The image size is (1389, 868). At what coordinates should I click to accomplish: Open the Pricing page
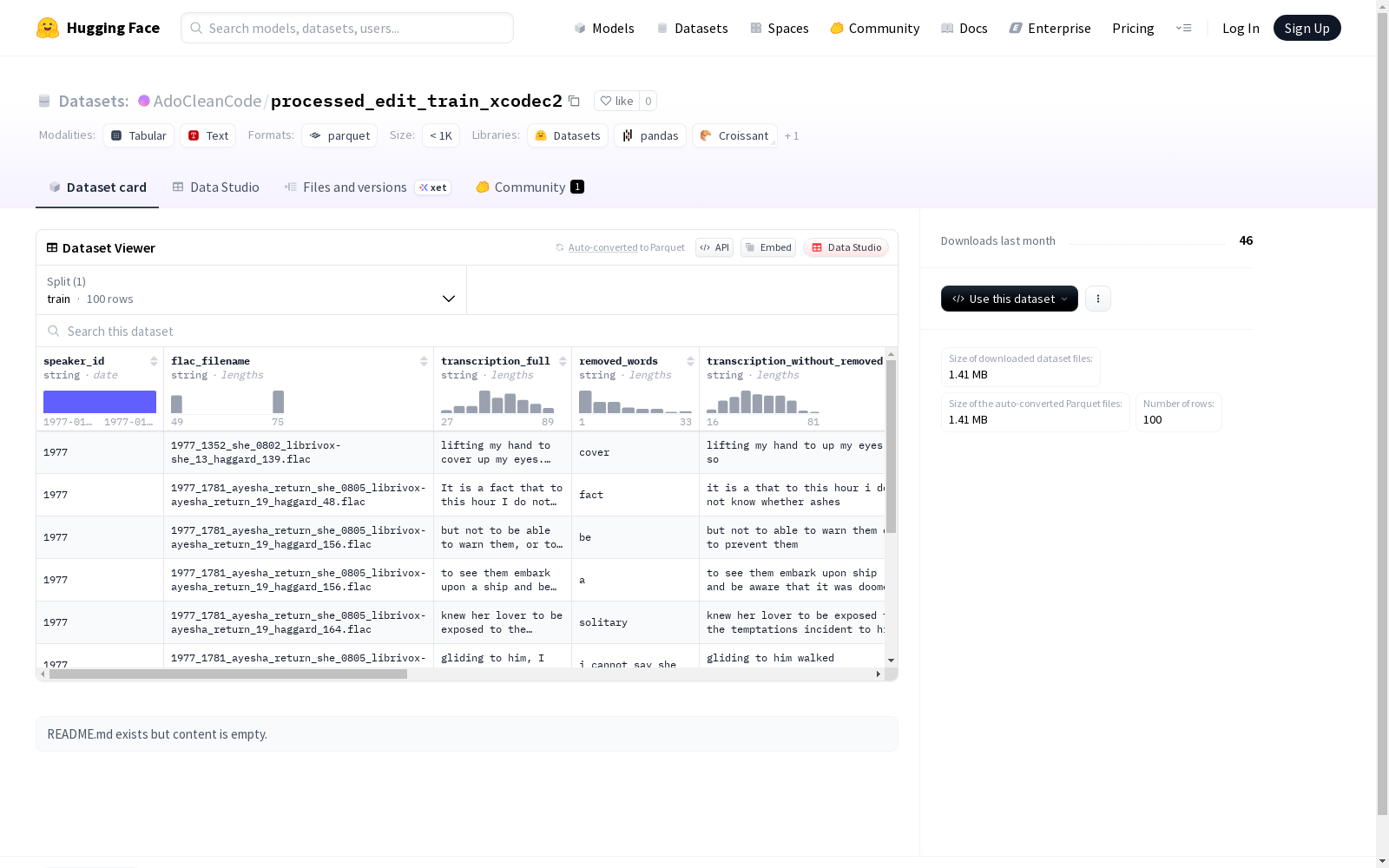(1133, 28)
